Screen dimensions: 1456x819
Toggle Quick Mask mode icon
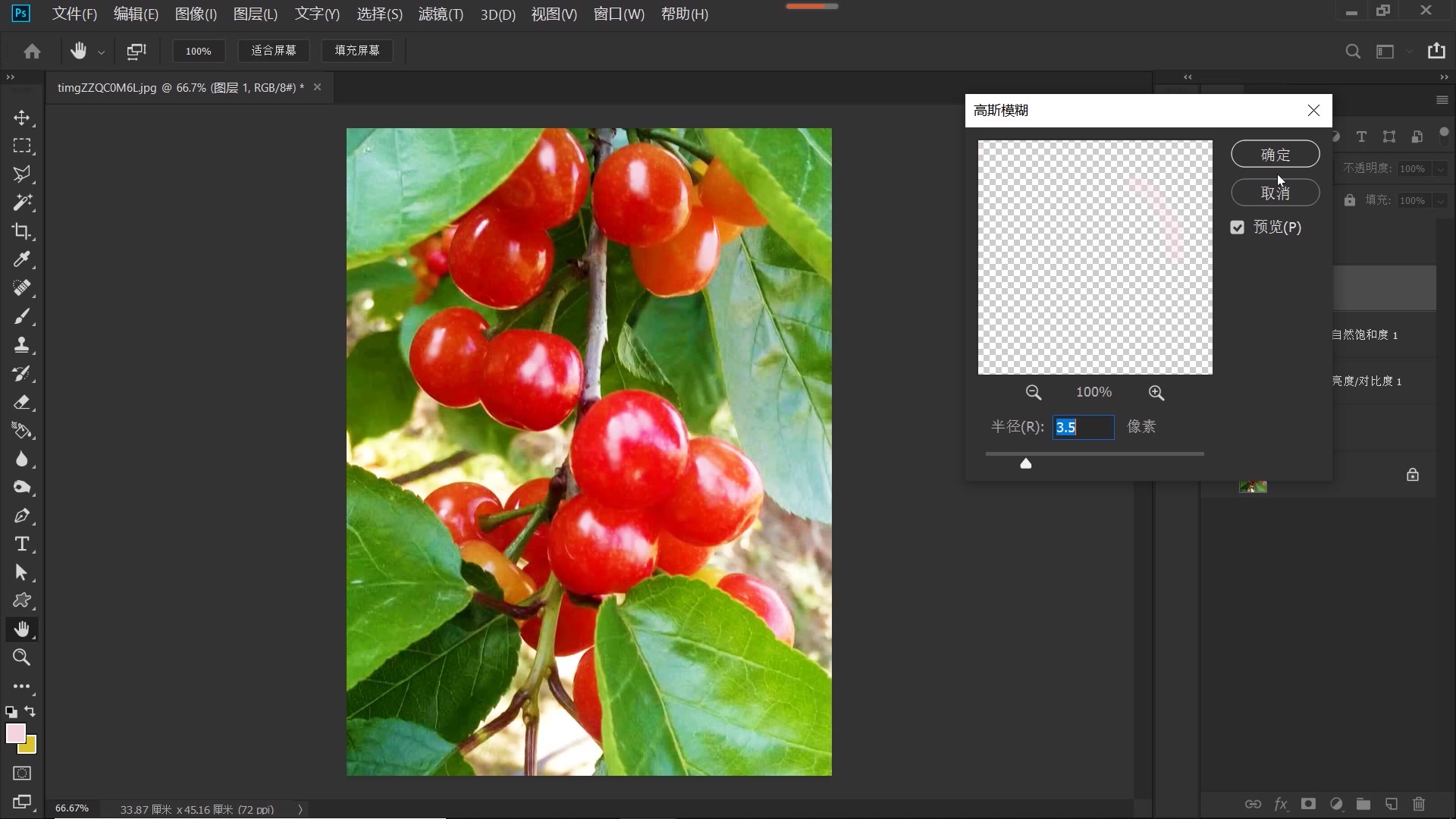(21, 773)
